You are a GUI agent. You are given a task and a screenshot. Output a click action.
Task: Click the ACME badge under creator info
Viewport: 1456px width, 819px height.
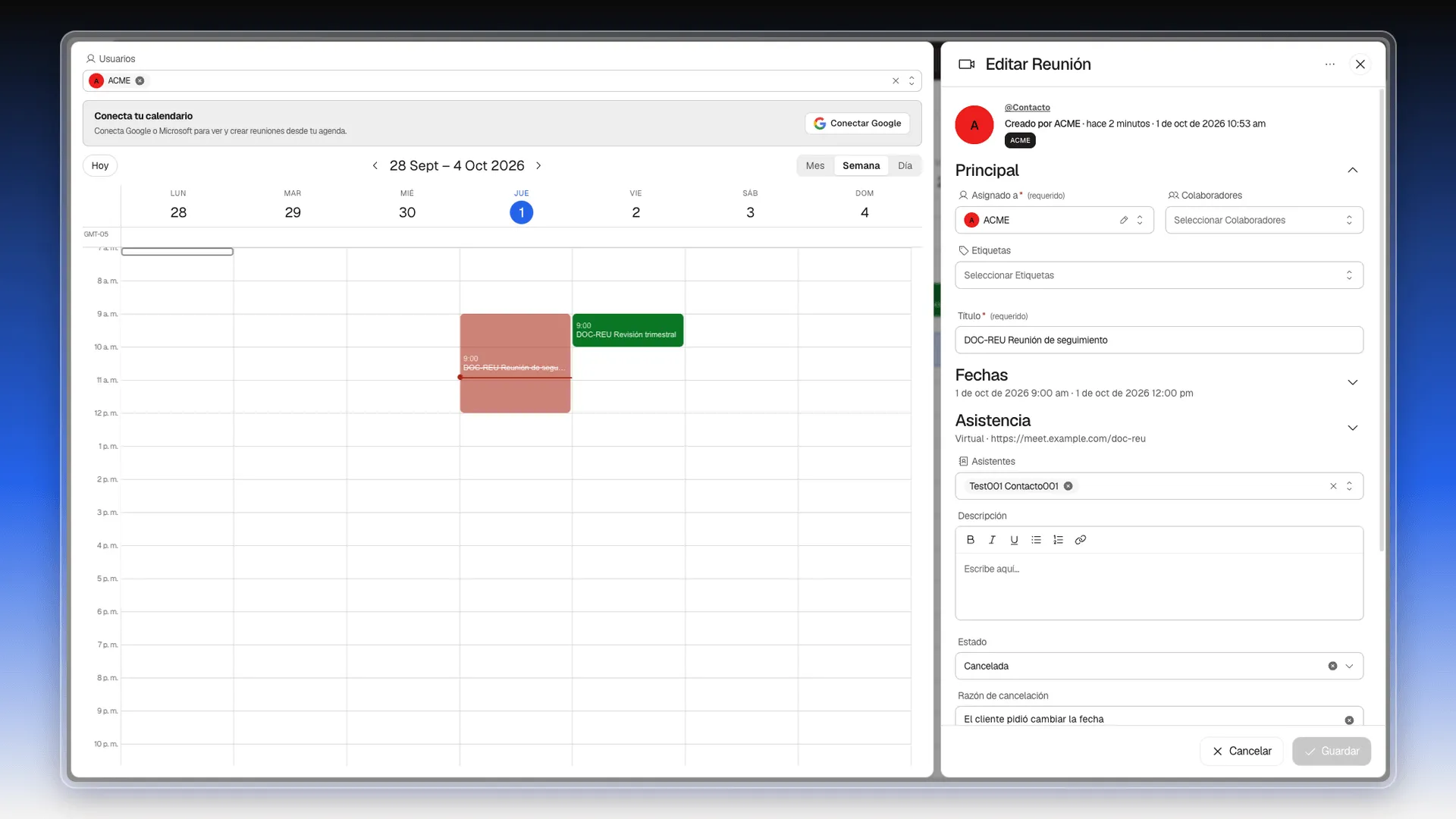point(1020,140)
